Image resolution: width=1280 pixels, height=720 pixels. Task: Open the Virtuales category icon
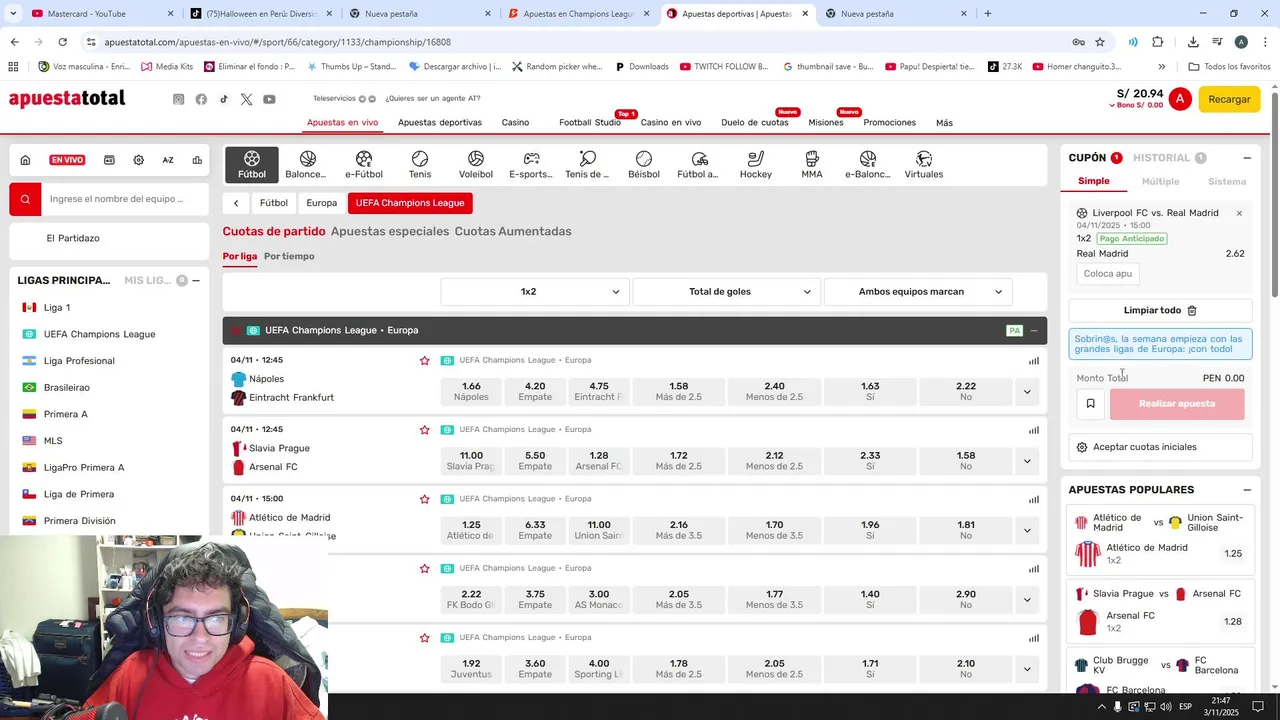point(924,165)
